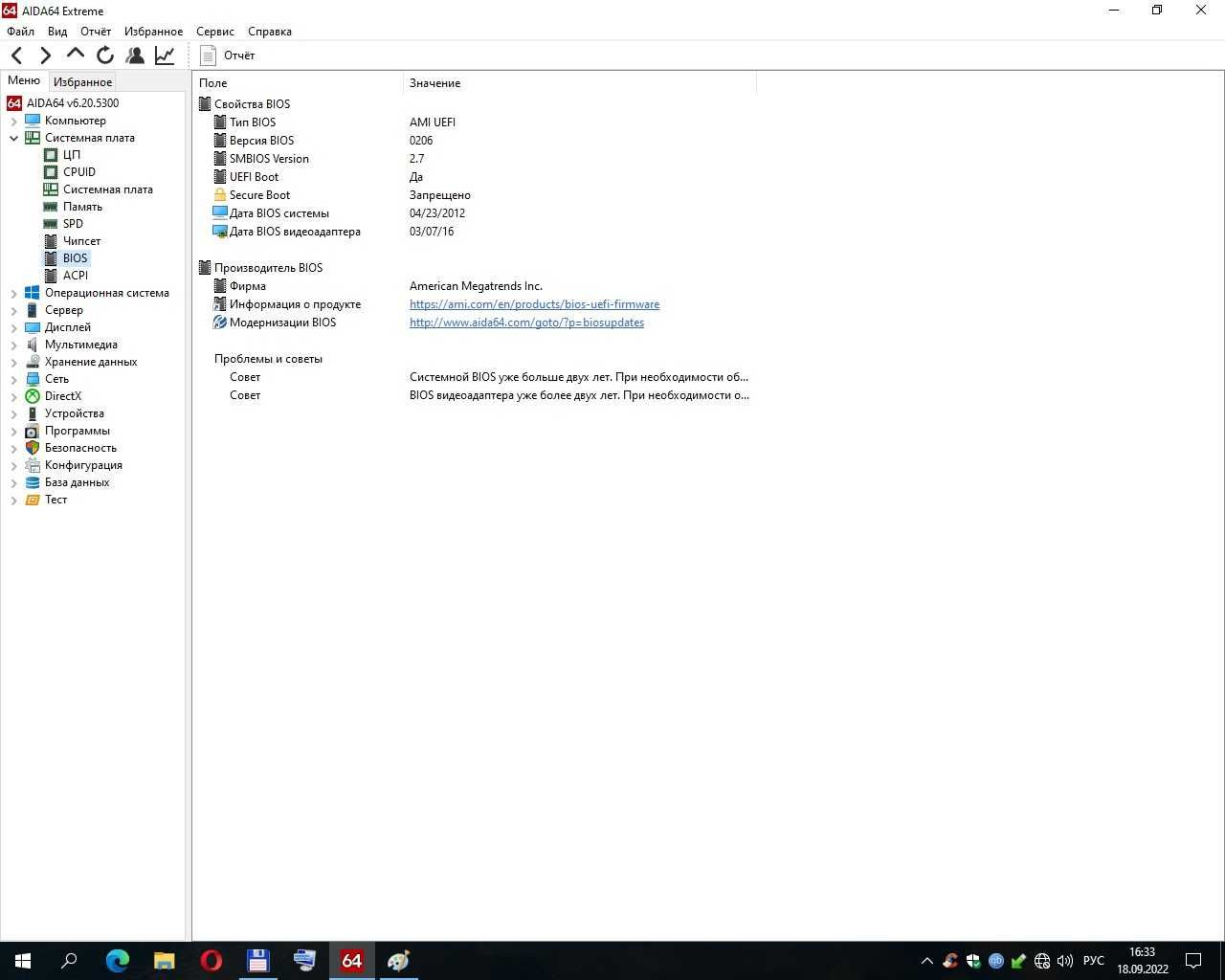
Task: Go back with the left arrow toolbar icon
Action: point(16,56)
